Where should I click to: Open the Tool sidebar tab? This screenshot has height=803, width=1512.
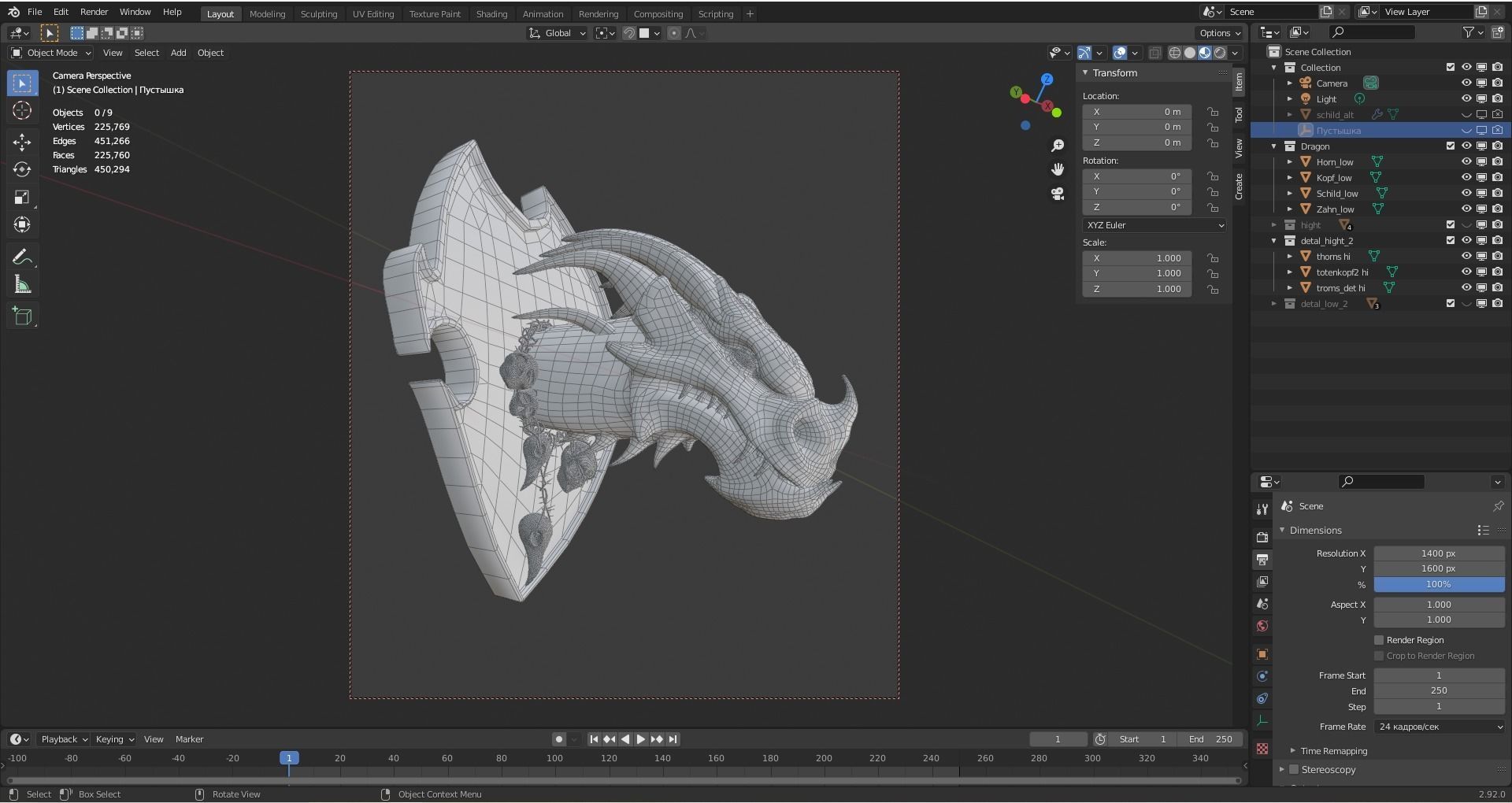(1239, 115)
